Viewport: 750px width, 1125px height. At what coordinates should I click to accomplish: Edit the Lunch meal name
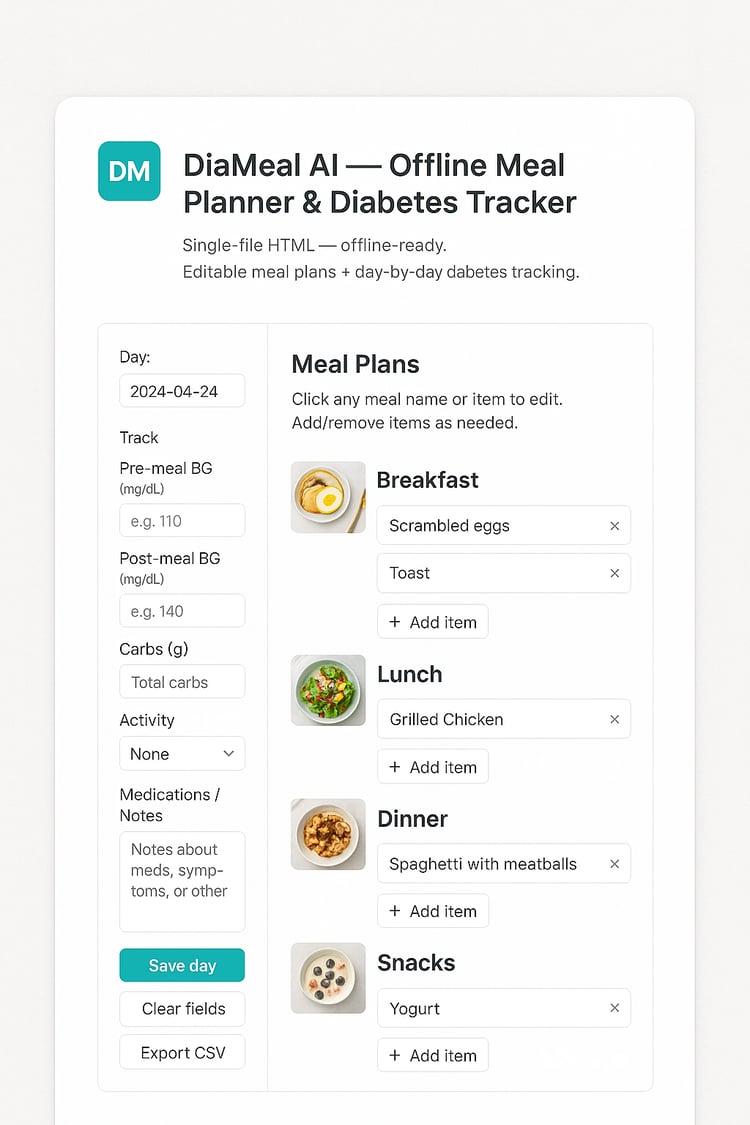pos(409,674)
